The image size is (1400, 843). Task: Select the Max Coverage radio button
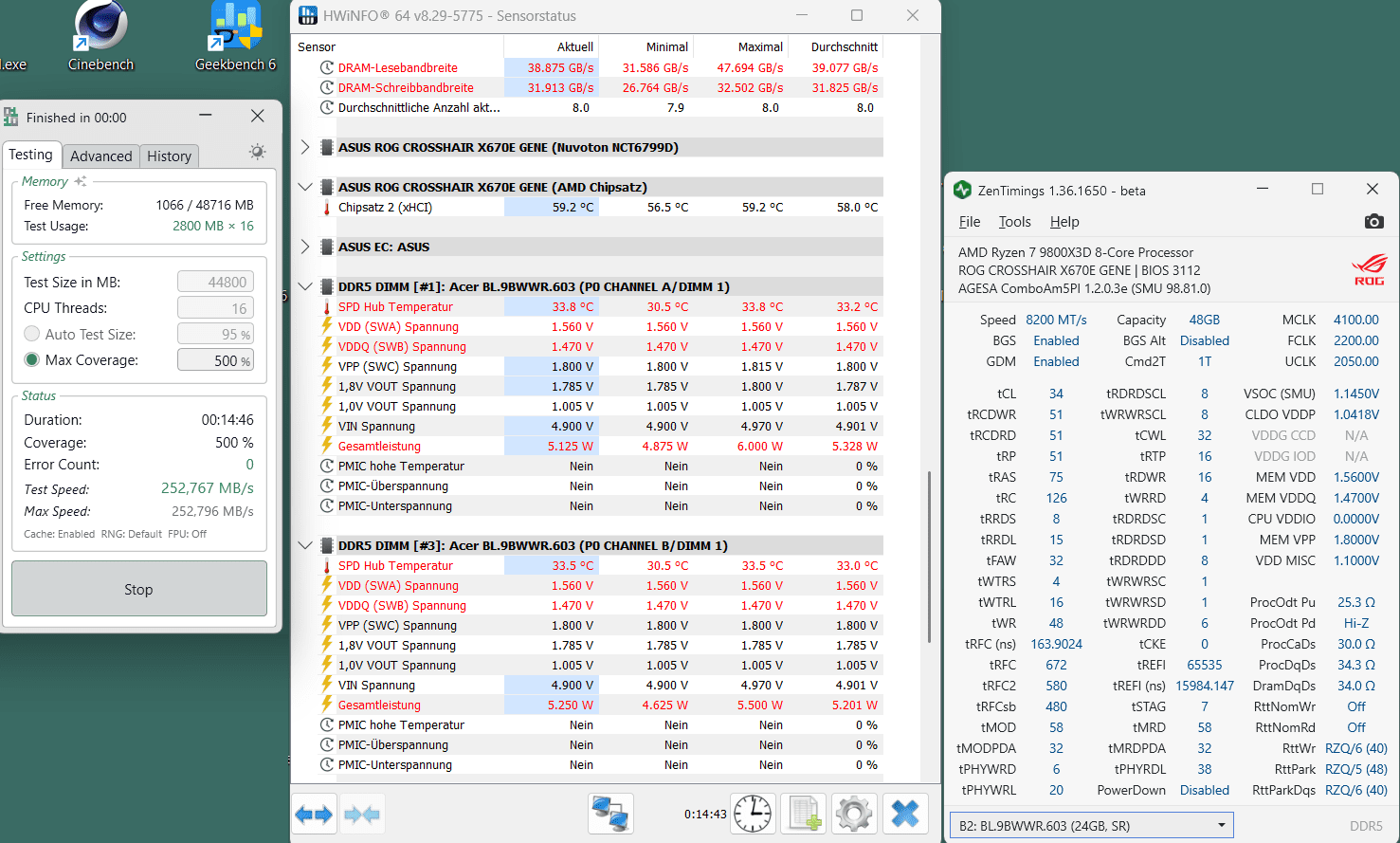32,359
